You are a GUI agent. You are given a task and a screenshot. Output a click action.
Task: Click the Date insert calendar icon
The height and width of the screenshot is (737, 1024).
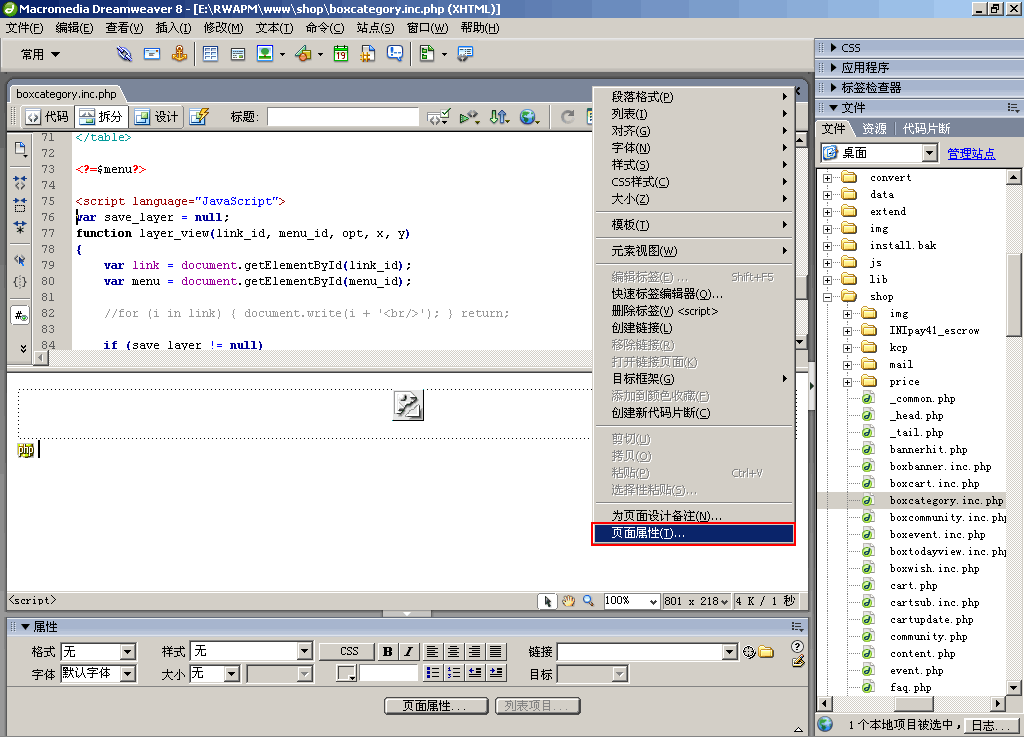point(340,54)
